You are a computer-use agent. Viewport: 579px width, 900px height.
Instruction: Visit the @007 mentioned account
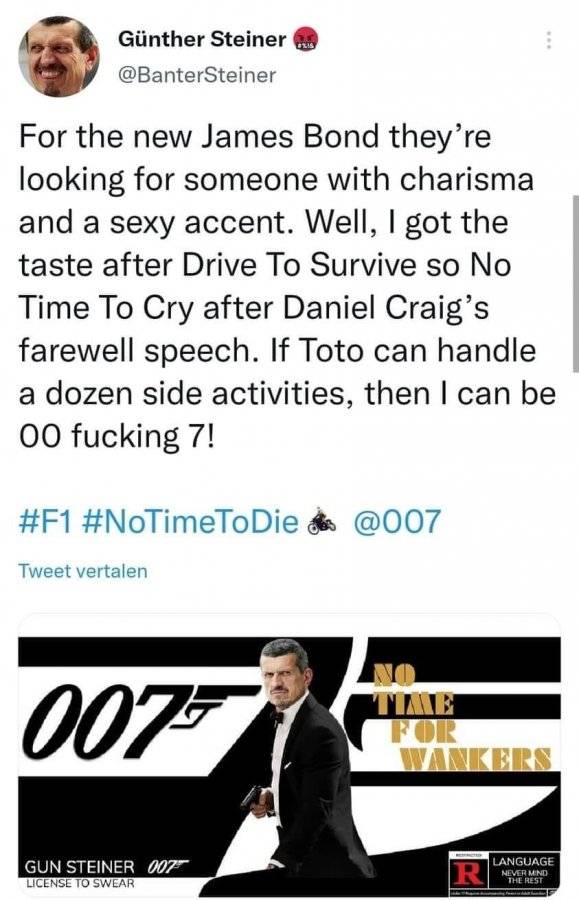pos(397,522)
